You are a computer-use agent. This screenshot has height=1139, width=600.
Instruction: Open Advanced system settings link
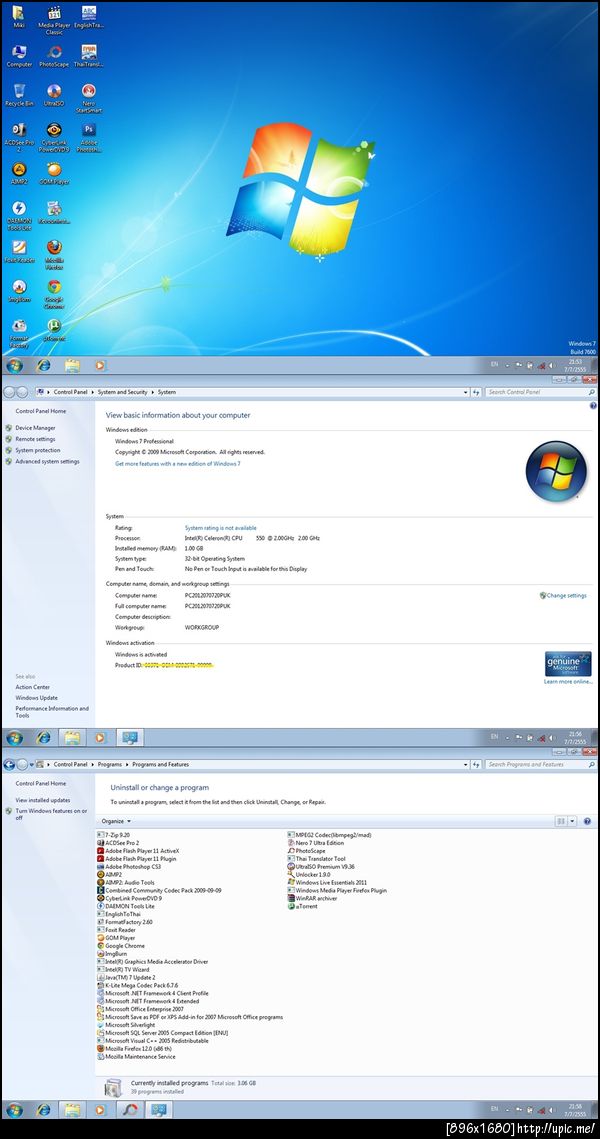[47, 461]
